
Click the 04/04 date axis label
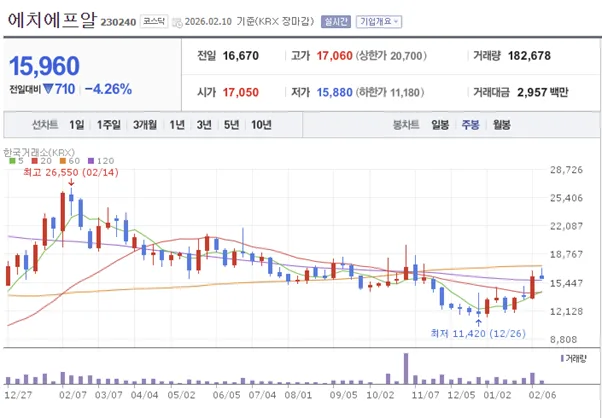(x=145, y=395)
